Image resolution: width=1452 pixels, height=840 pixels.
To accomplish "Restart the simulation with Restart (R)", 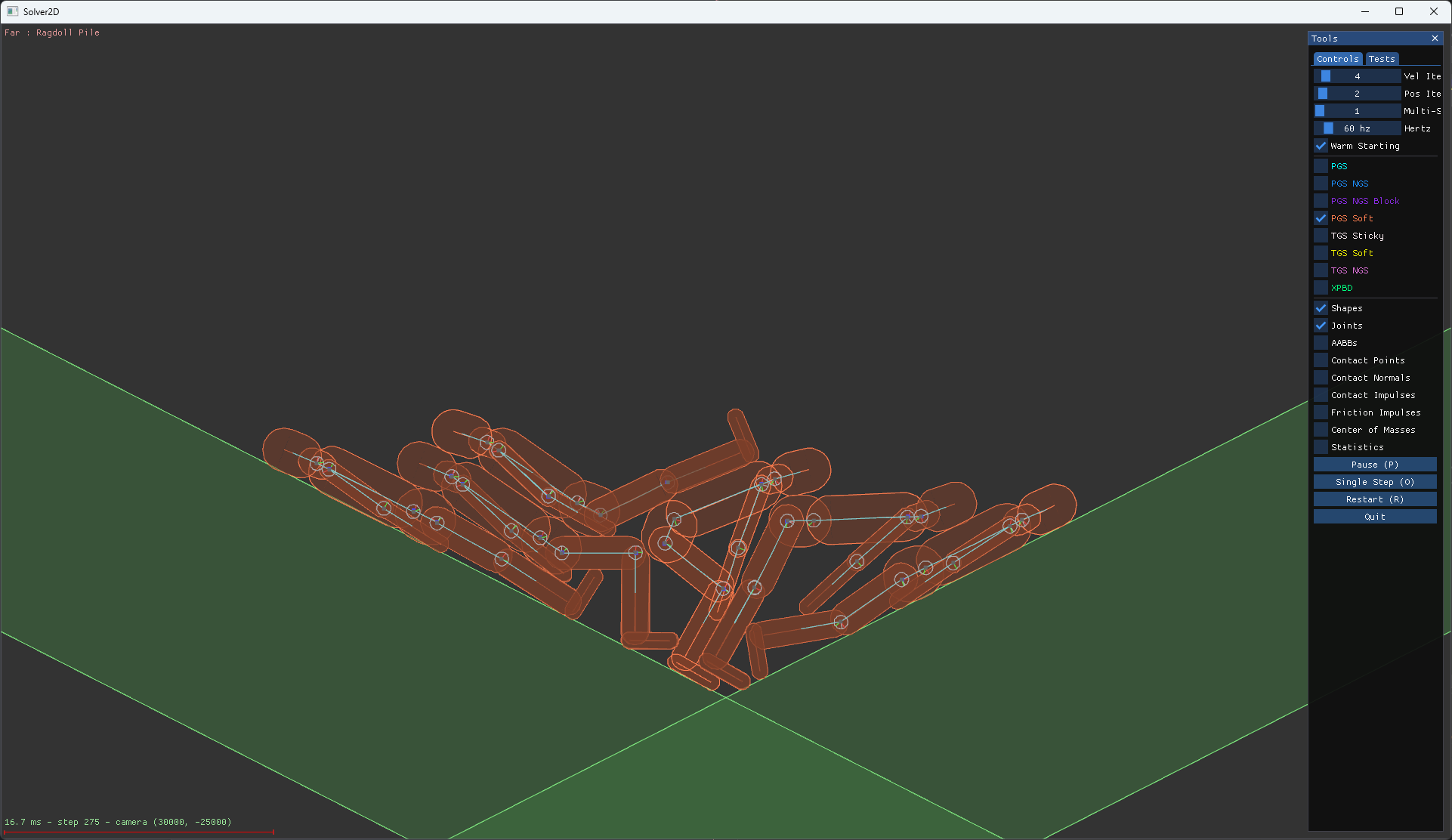I will point(1374,499).
